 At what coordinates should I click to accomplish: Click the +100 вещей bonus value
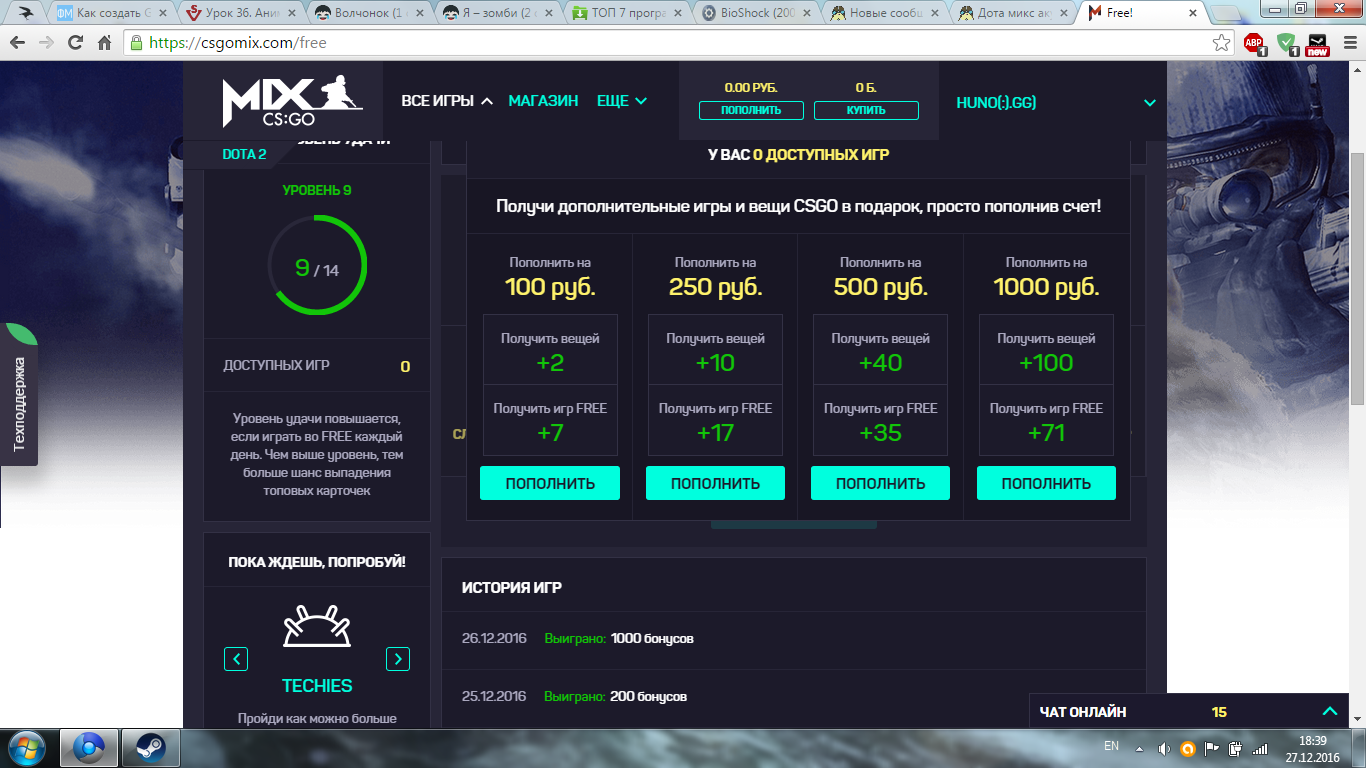[x=1046, y=363]
